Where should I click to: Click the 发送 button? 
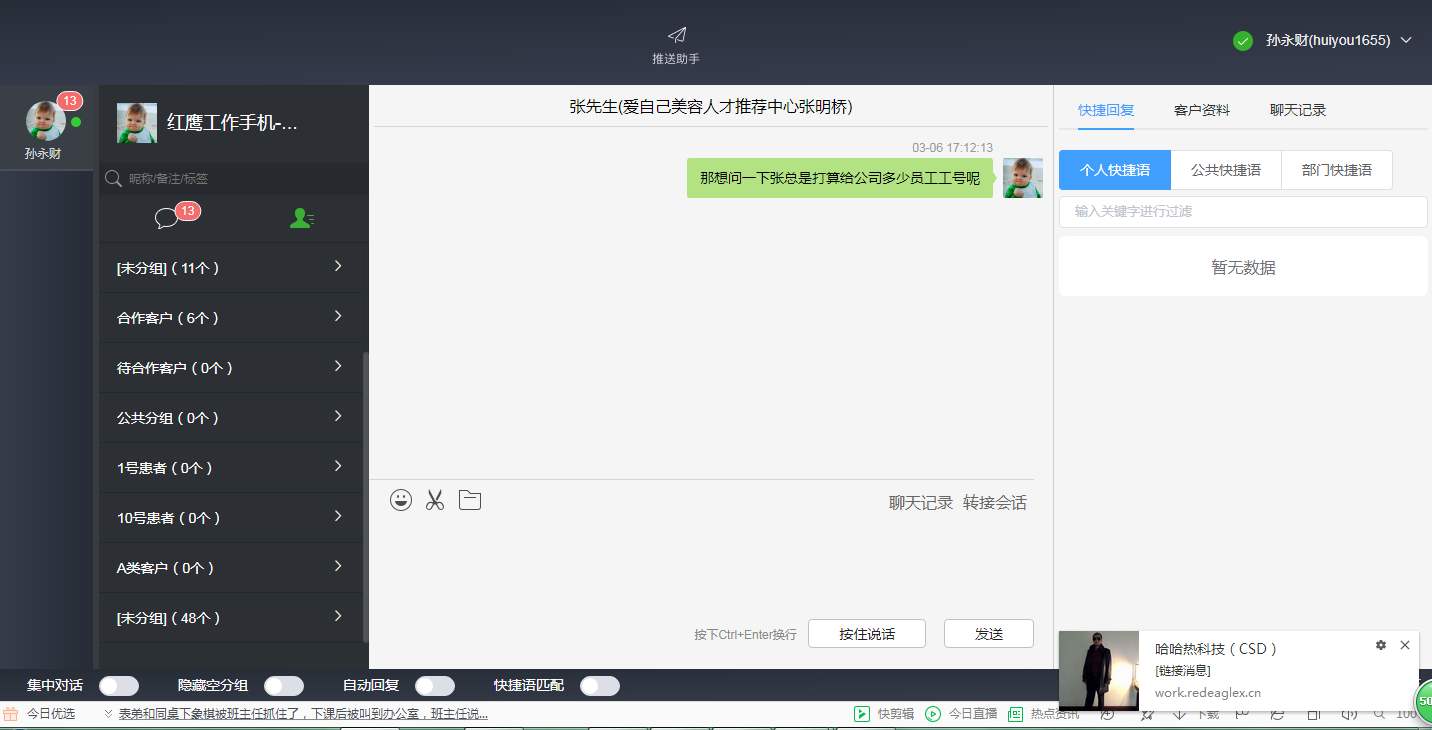(988, 634)
